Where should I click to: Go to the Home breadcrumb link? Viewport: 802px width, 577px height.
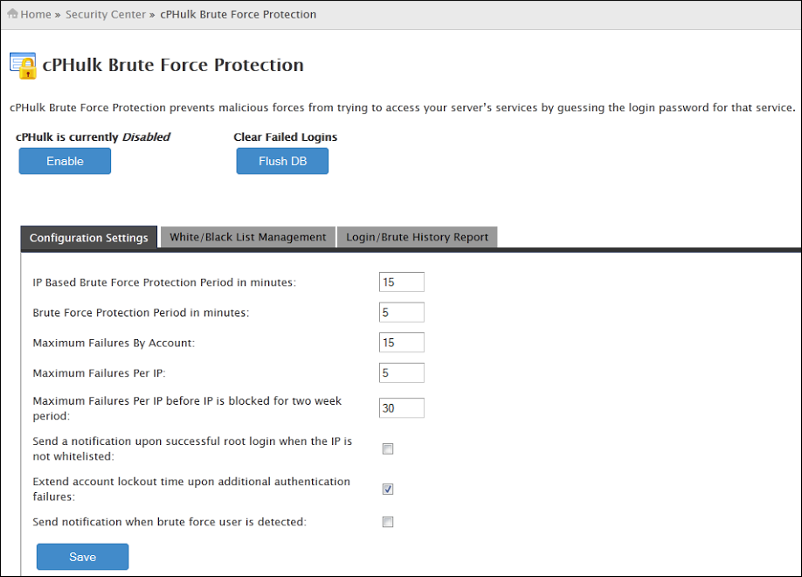(35, 15)
